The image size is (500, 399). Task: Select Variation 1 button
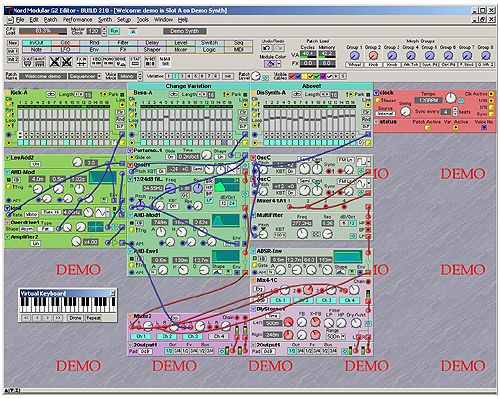coord(169,76)
